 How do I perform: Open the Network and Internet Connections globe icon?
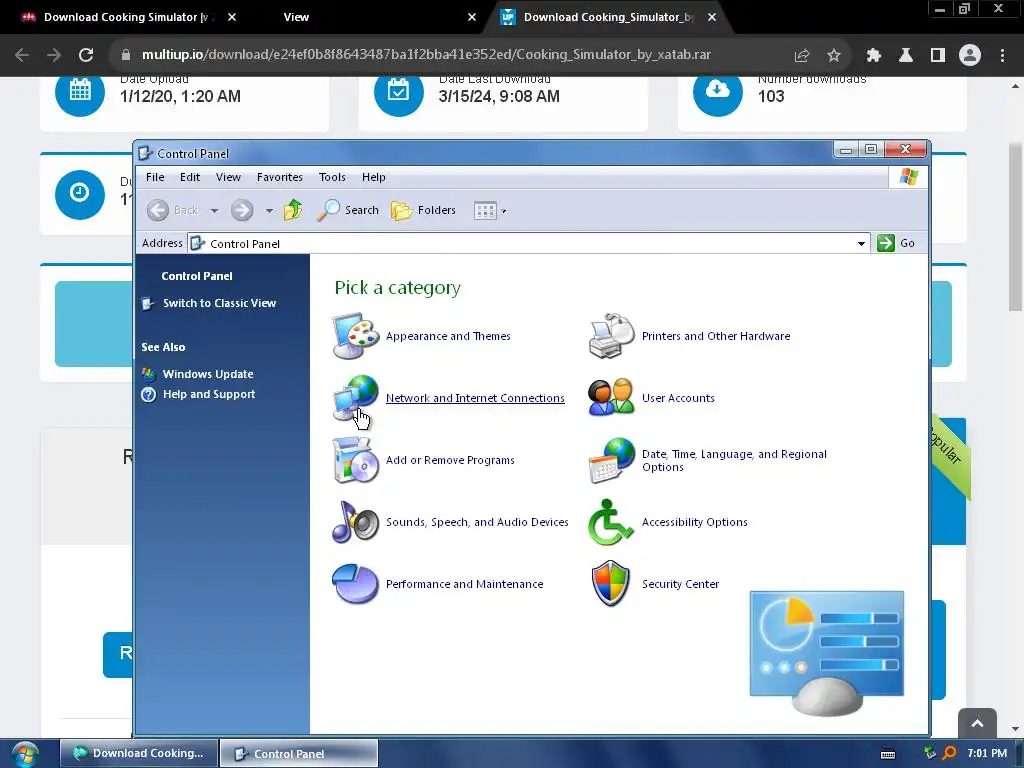point(355,398)
